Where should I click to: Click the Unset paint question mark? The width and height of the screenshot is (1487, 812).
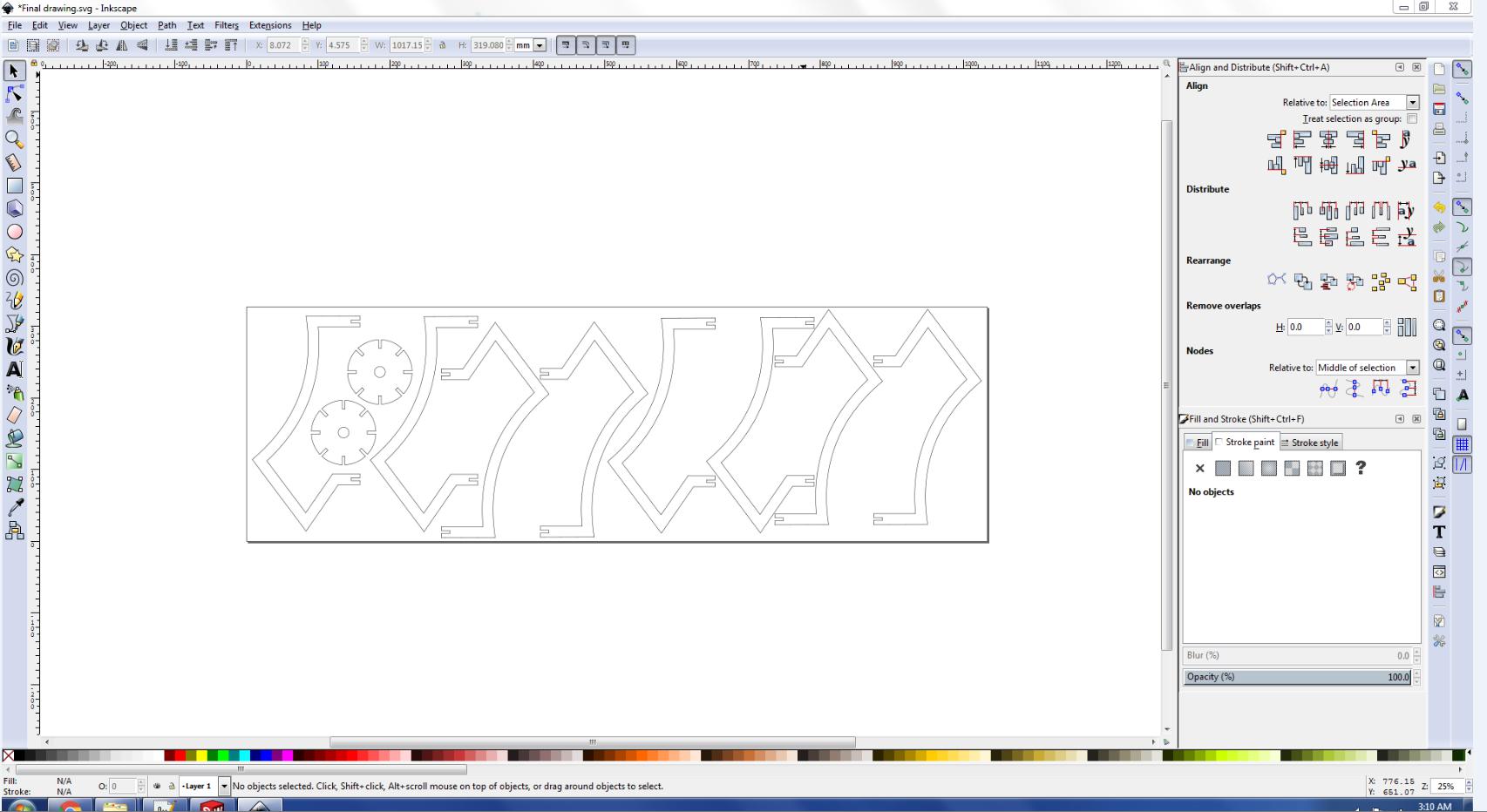point(1361,469)
